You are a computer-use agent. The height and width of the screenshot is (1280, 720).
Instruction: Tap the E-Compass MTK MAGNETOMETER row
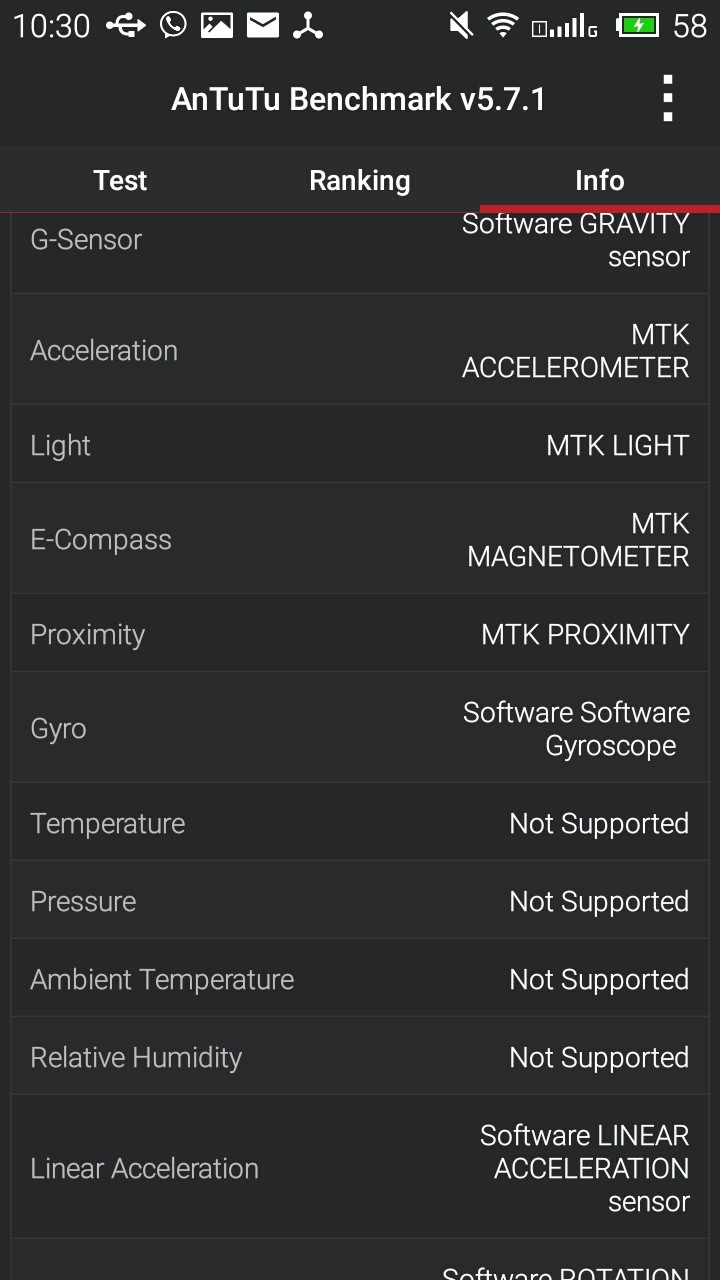tap(360, 539)
